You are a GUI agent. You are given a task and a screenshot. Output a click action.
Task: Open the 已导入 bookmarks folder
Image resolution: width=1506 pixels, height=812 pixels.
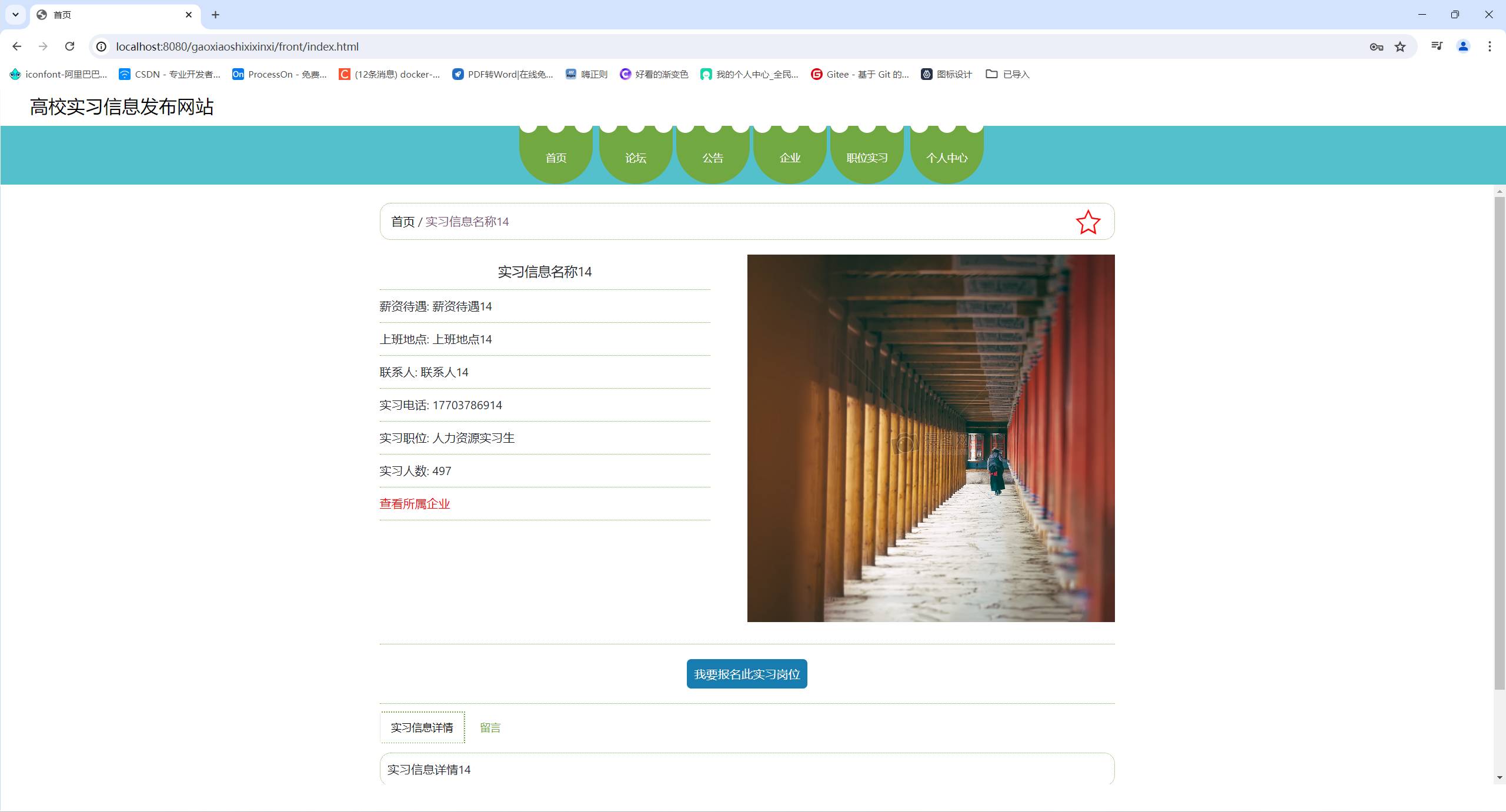tap(1008, 74)
